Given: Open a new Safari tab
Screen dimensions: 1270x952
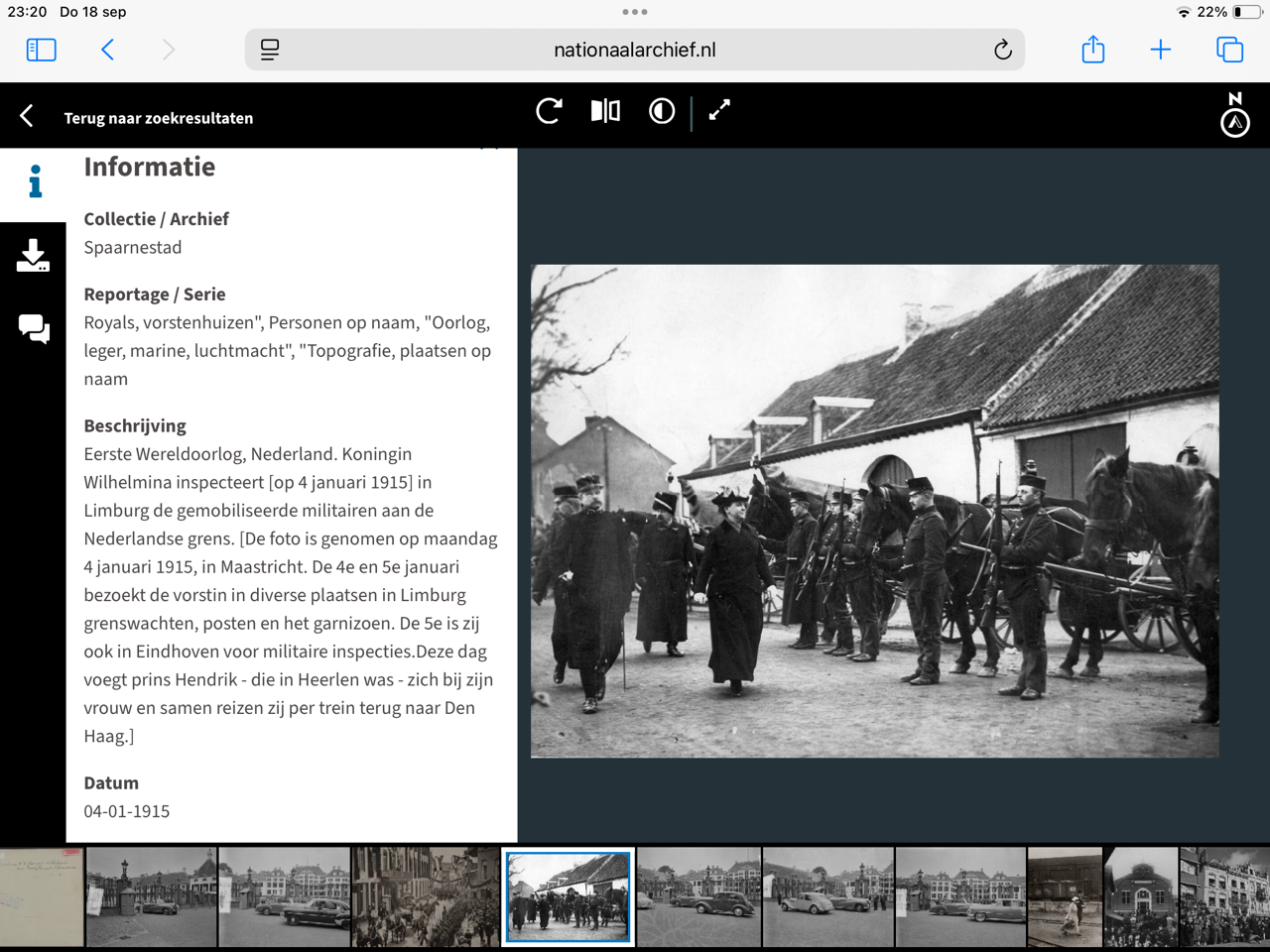Looking at the screenshot, I should [x=1160, y=50].
